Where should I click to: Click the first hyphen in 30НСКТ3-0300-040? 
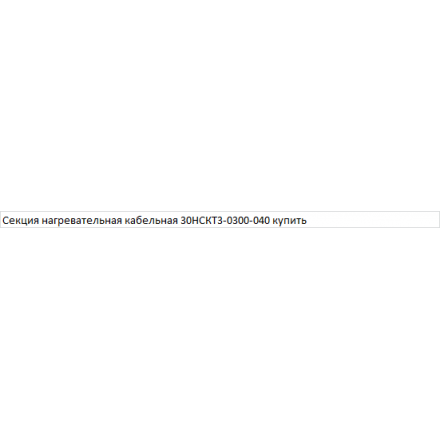tap(225, 222)
